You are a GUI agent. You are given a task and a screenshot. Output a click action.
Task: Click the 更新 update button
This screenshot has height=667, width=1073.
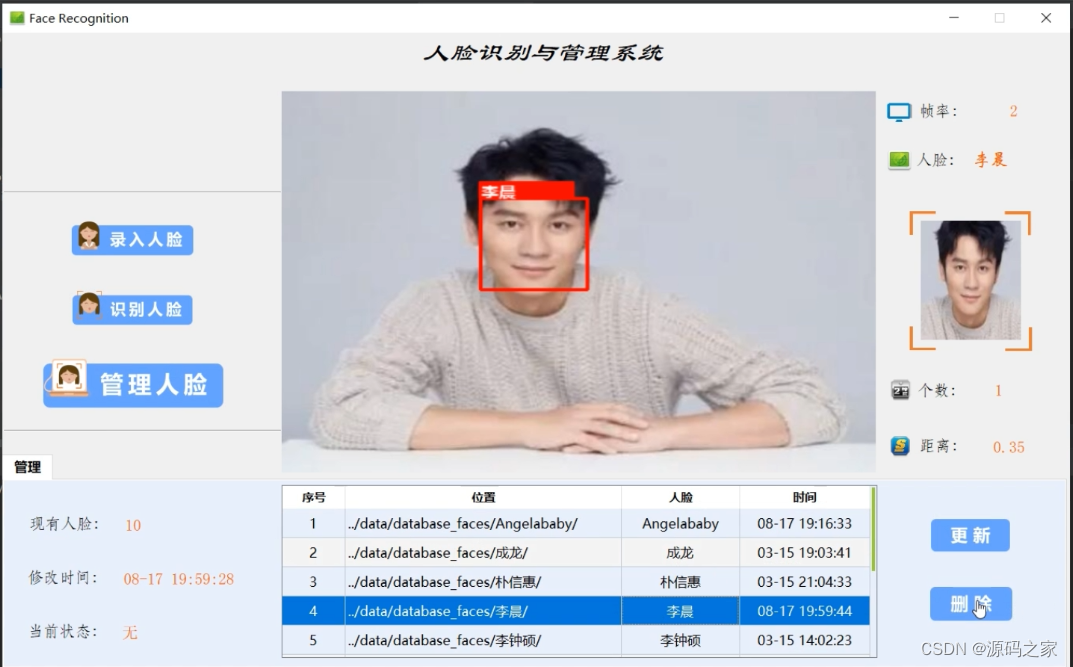tap(970, 535)
